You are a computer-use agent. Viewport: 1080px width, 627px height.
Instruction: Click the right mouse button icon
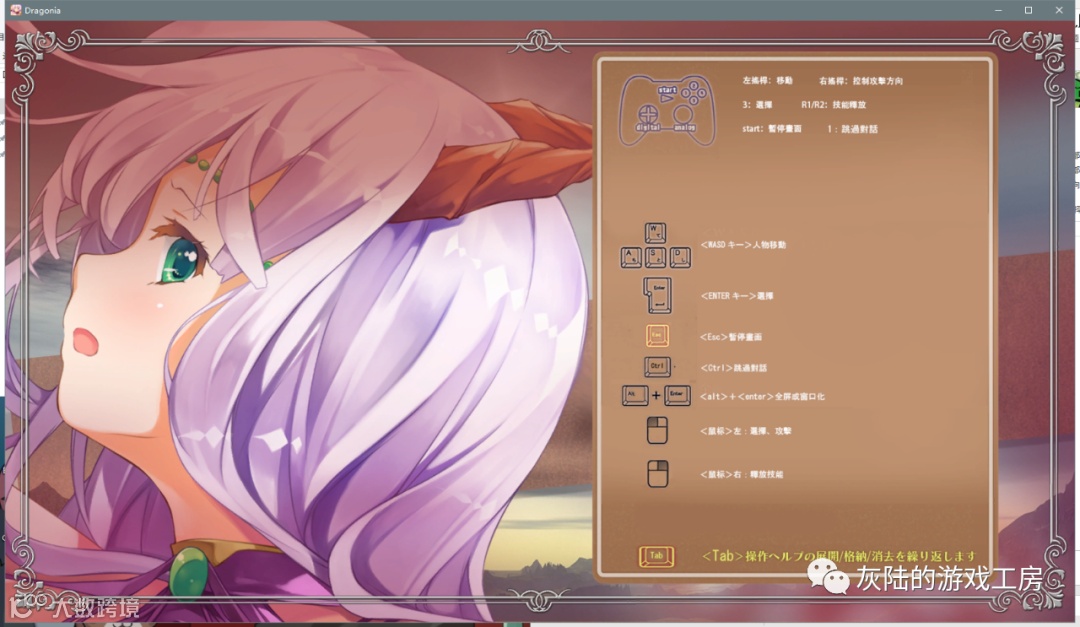coord(658,474)
